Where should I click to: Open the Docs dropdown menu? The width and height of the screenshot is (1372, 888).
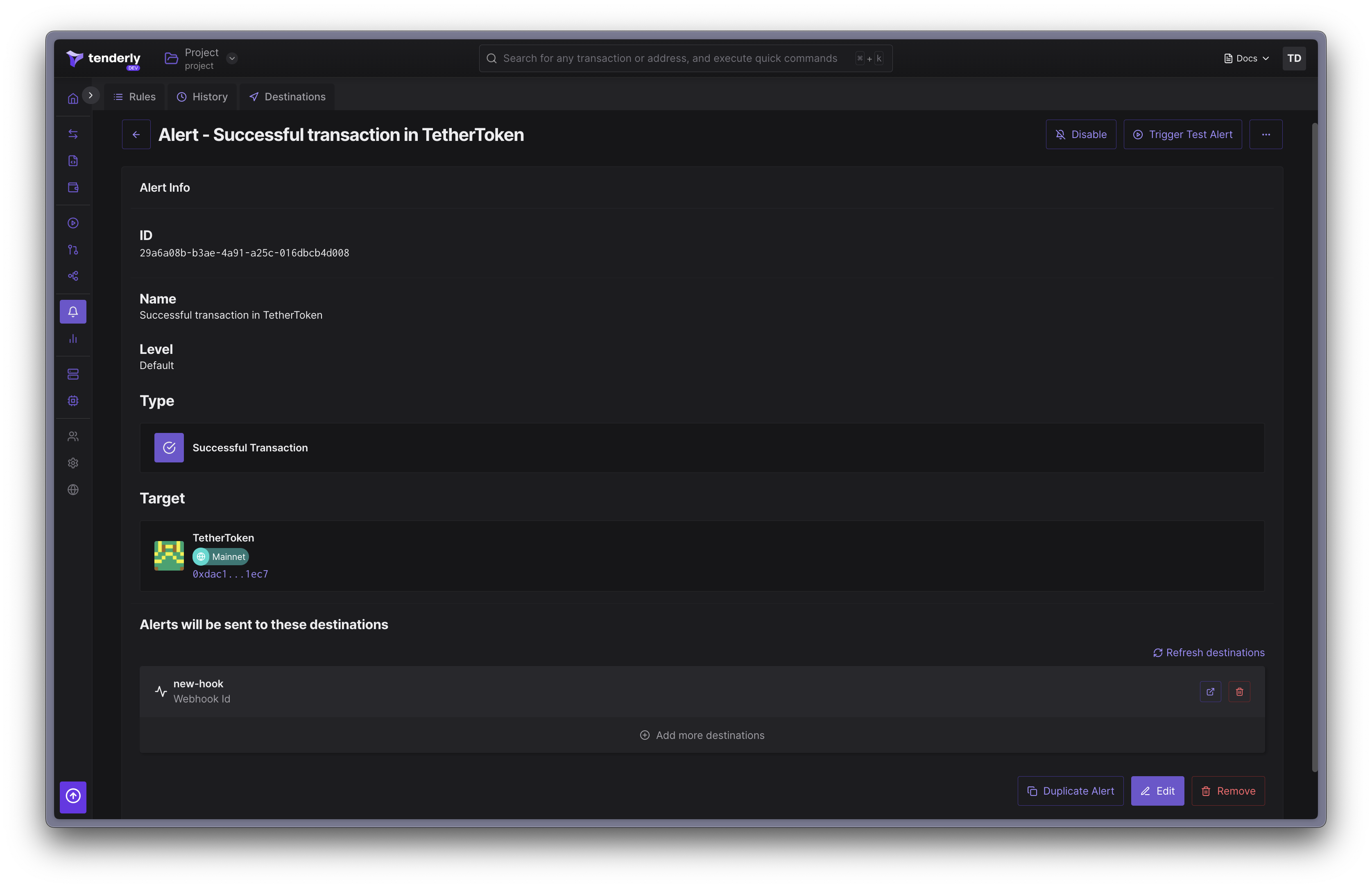point(1246,58)
